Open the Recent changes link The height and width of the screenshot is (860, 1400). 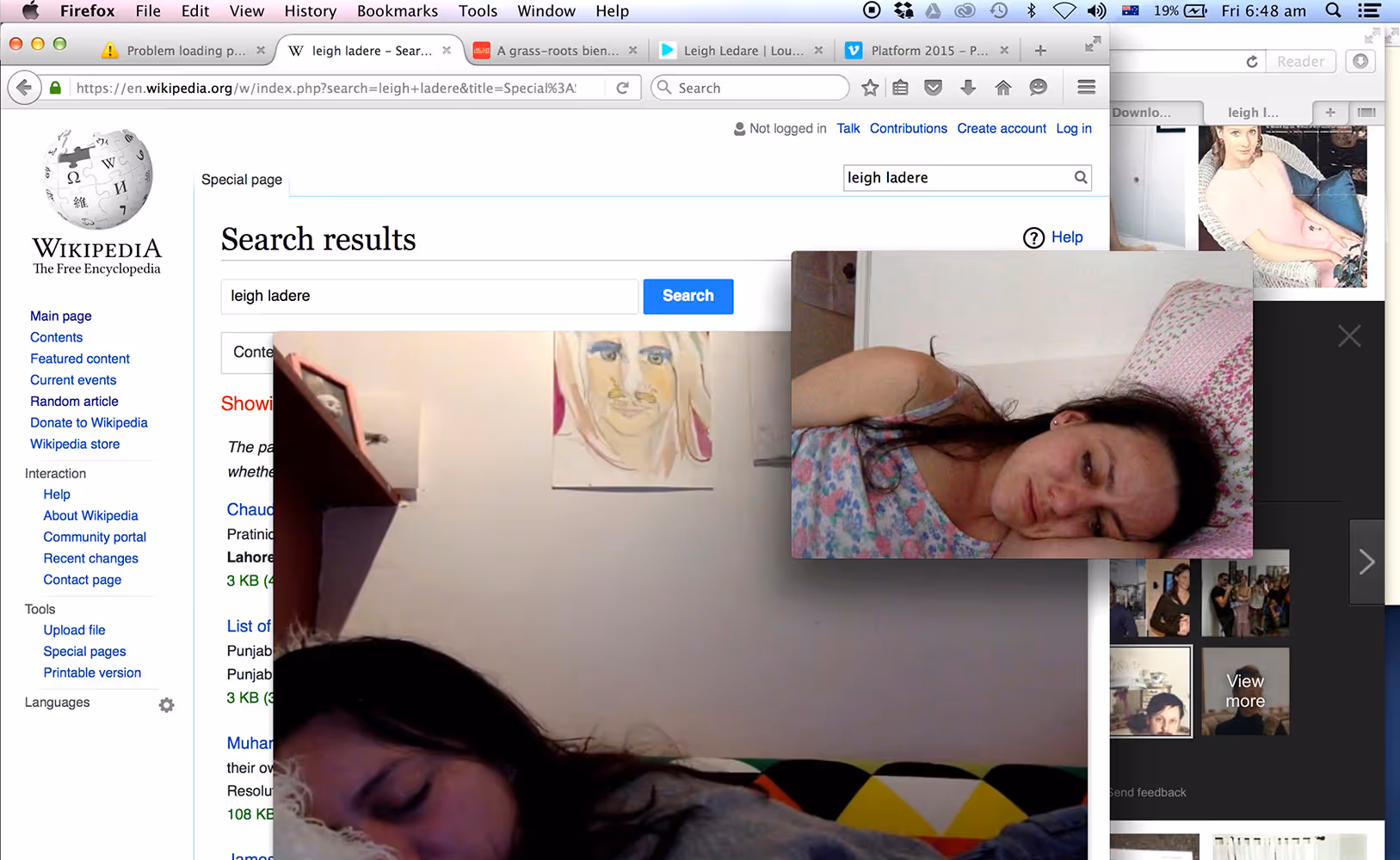tap(91, 558)
